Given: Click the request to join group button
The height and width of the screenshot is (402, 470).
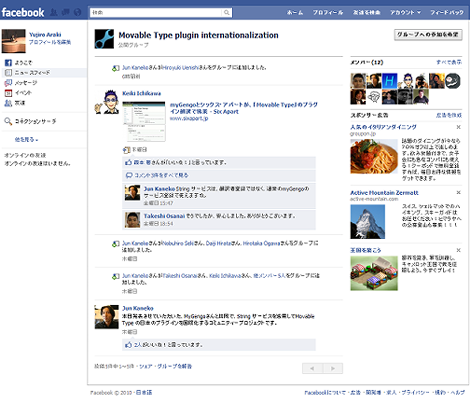Looking at the screenshot, I should 428,35.
